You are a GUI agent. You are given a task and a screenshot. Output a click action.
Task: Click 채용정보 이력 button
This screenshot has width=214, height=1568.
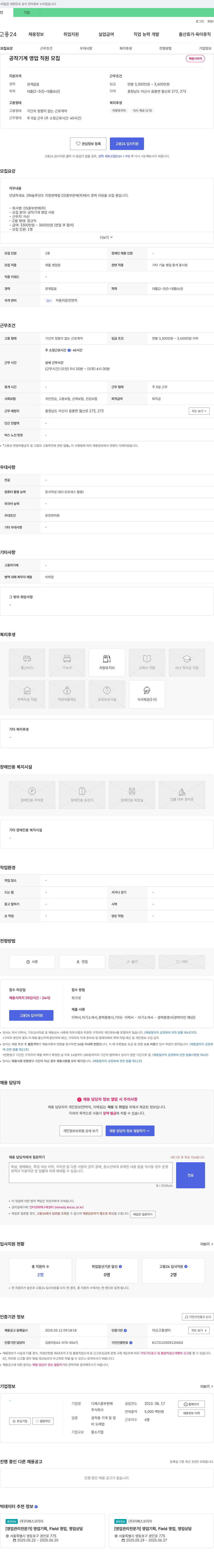click(191, 1413)
